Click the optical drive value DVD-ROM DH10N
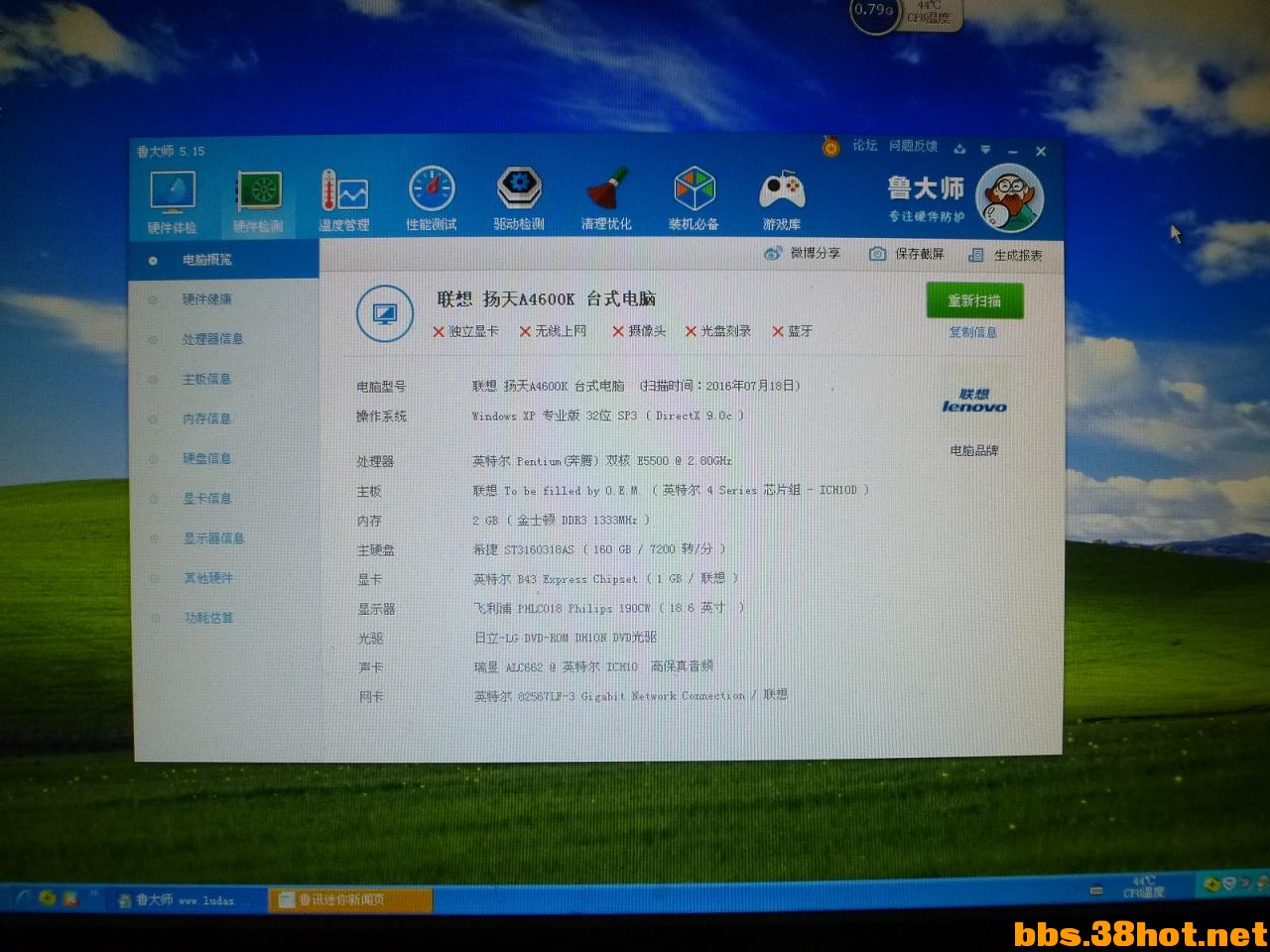 565,637
